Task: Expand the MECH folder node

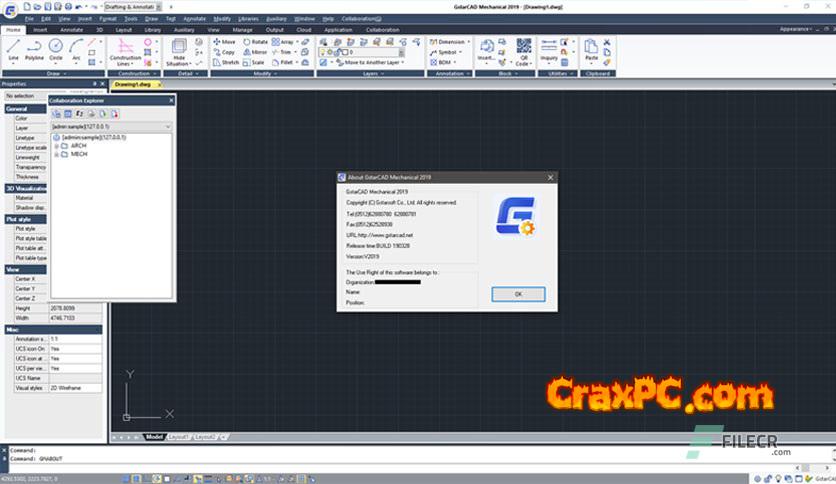Action: coord(57,154)
